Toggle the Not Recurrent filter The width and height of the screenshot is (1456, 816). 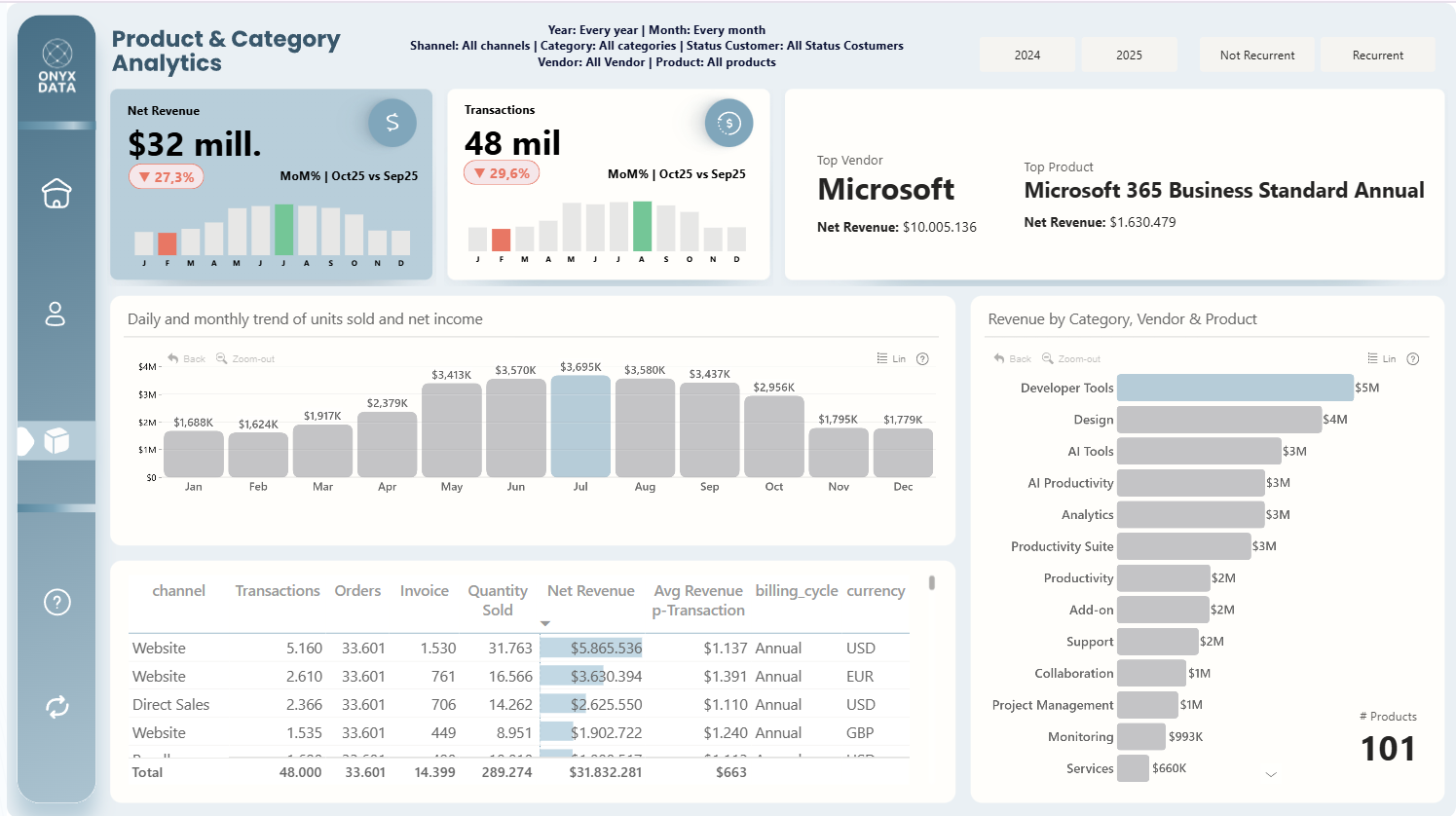coord(1256,56)
